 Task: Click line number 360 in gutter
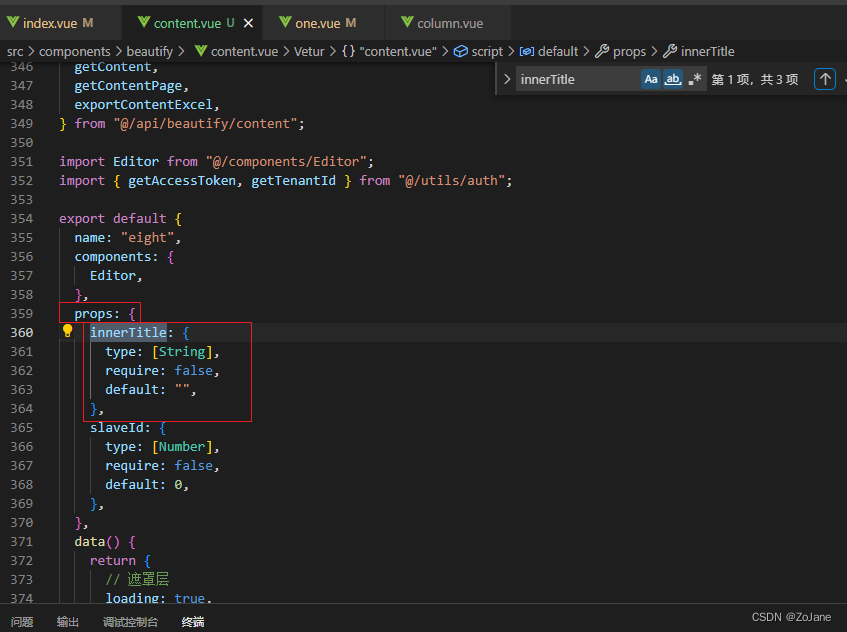pos(22,333)
